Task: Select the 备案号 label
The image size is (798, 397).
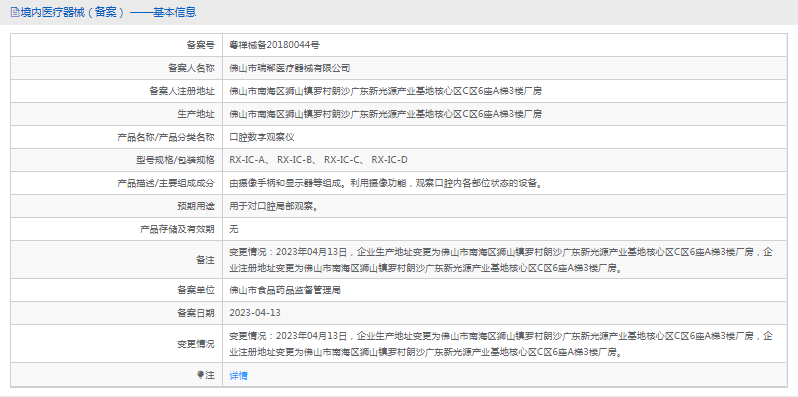Action: click(200, 45)
